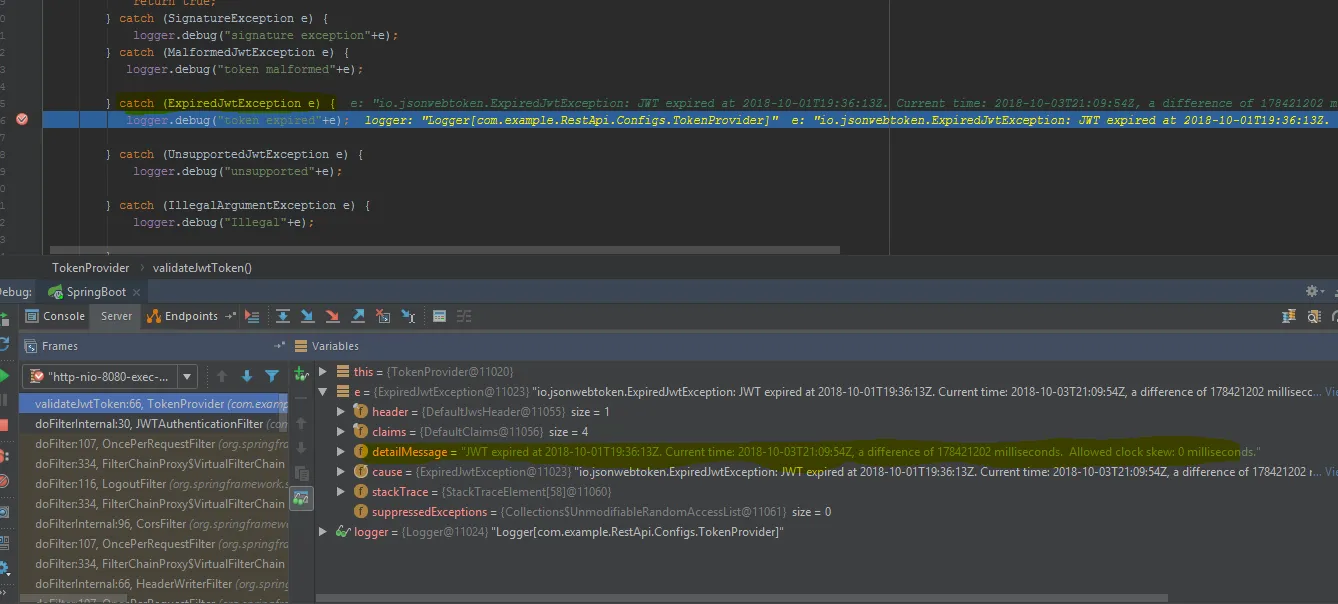Click Show Execution Point icon
Image resolution: width=1338 pixels, height=604 pixels.
pos(252,316)
